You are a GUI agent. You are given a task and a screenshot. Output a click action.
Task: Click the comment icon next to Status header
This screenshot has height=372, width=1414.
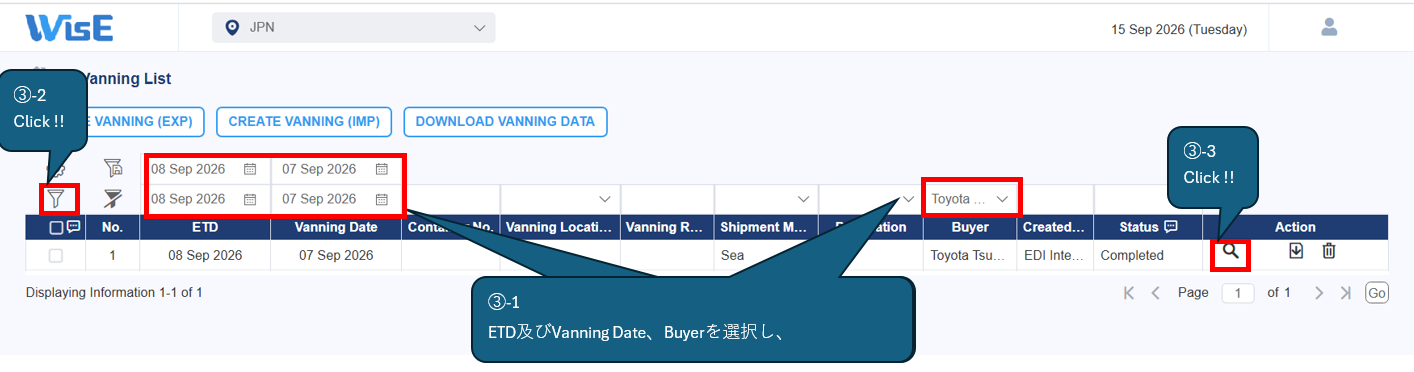click(1170, 227)
